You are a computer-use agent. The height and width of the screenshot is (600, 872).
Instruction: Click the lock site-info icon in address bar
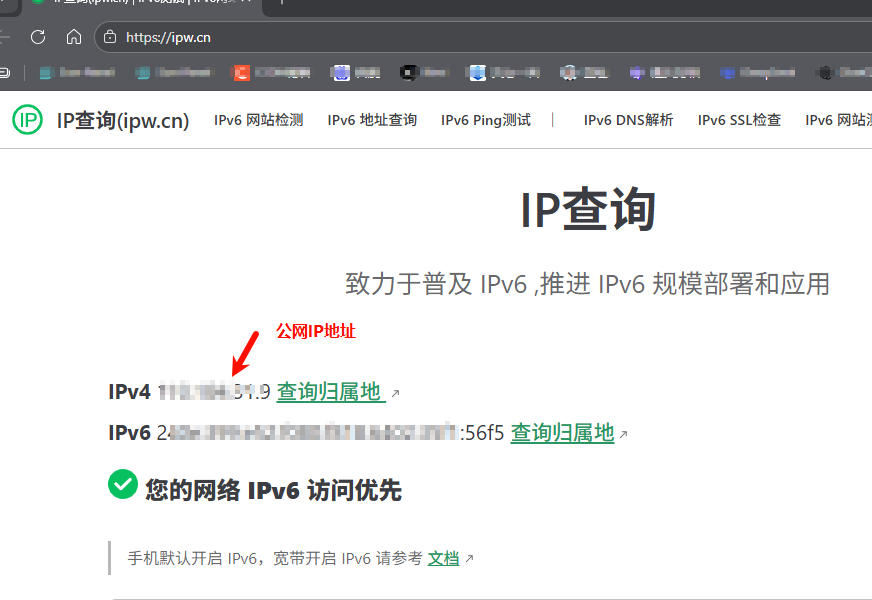tap(110, 37)
